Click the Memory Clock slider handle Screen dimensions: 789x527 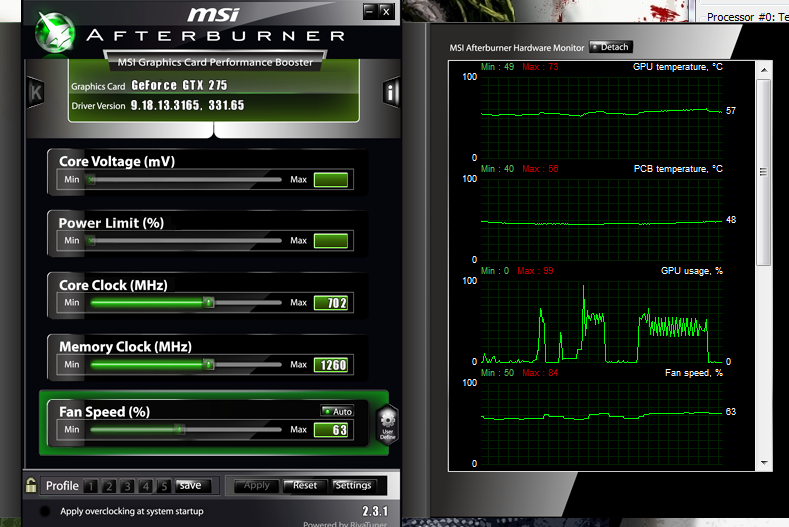209,364
